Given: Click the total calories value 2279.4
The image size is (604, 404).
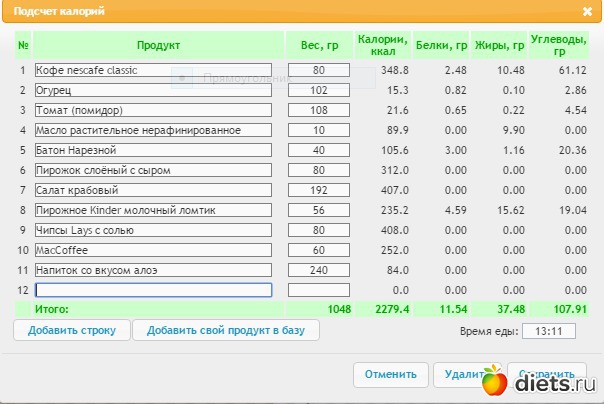Looking at the screenshot, I should pyautogui.click(x=392, y=309).
